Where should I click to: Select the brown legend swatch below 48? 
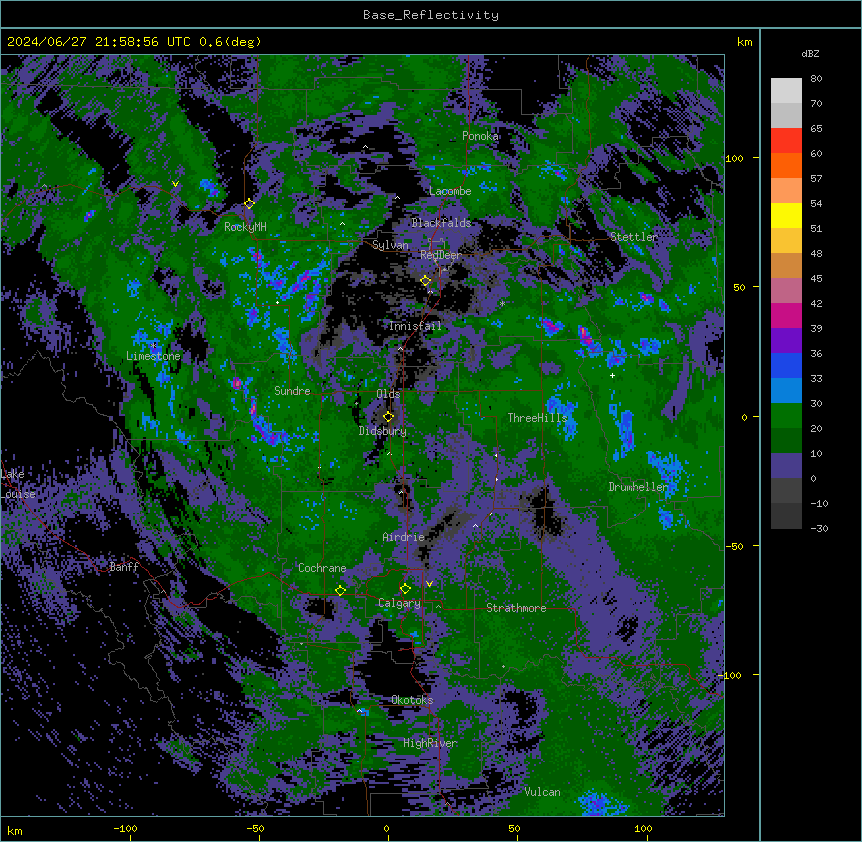(x=786, y=265)
